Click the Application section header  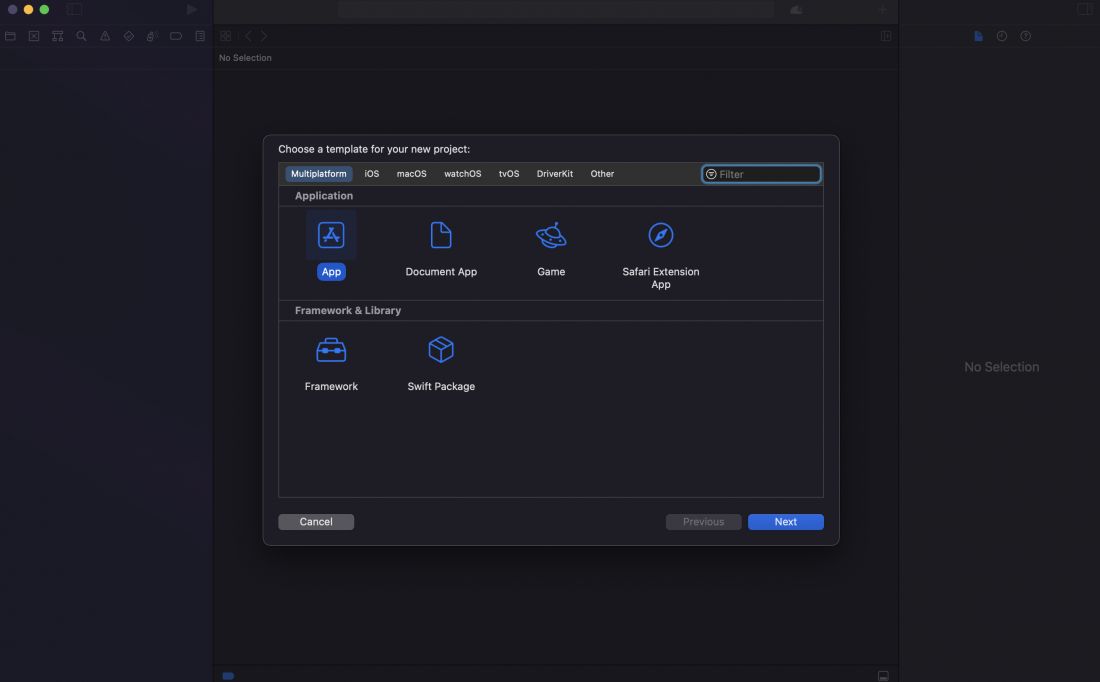pyautogui.click(x=323, y=196)
